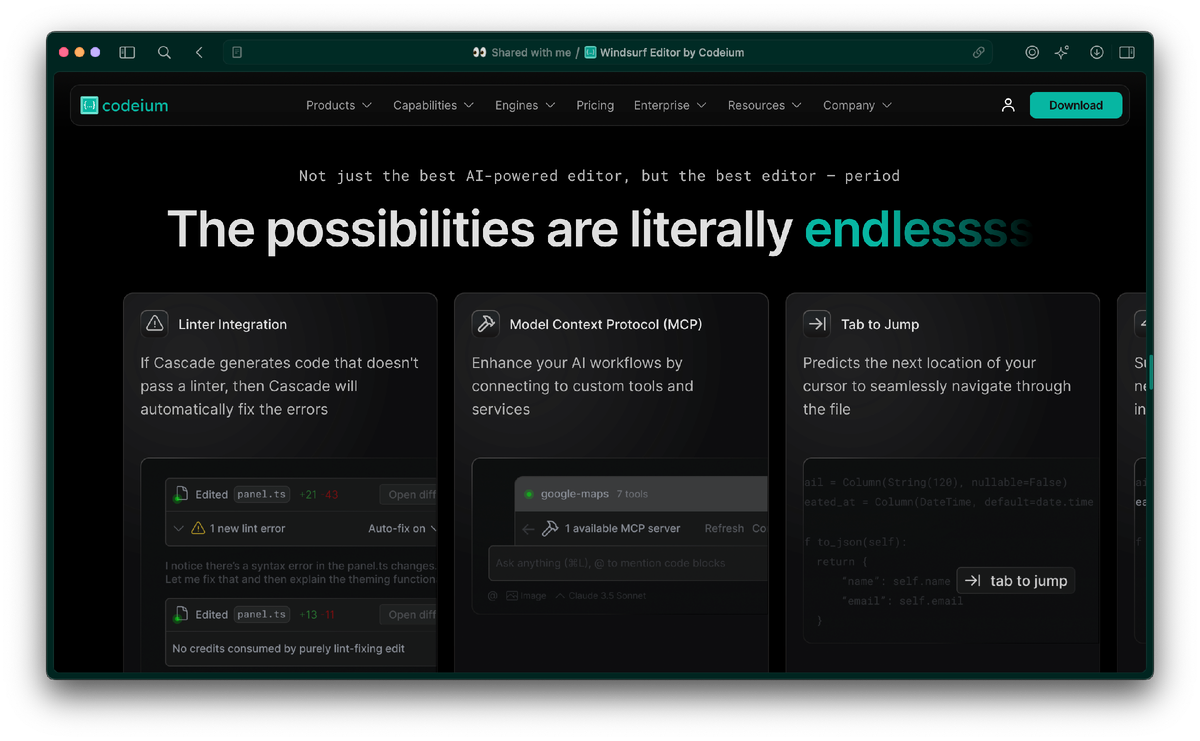Expand the Capabilities menu
The height and width of the screenshot is (741, 1200).
point(434,105)
